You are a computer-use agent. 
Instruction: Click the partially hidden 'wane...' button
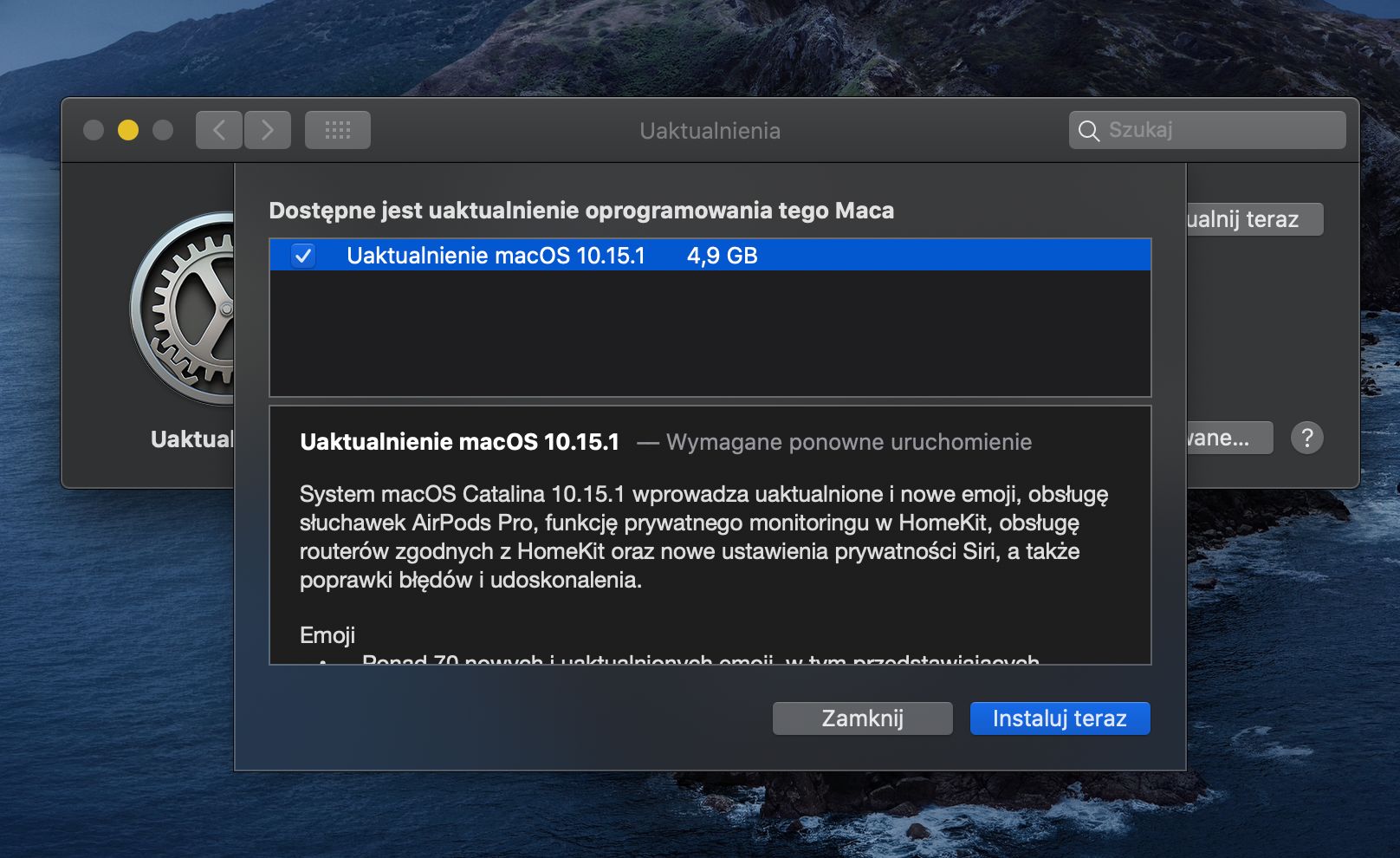click(1230, 438)
